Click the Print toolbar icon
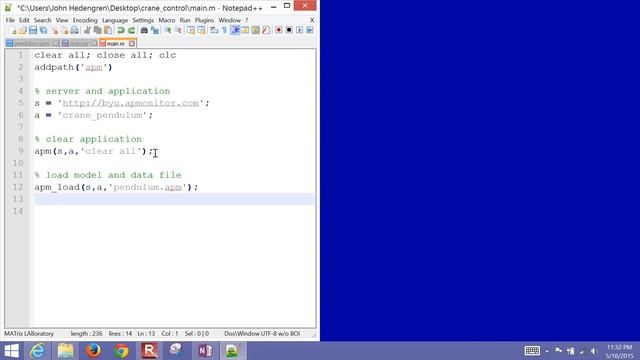 pyautogui.click(x=75, y=30)
